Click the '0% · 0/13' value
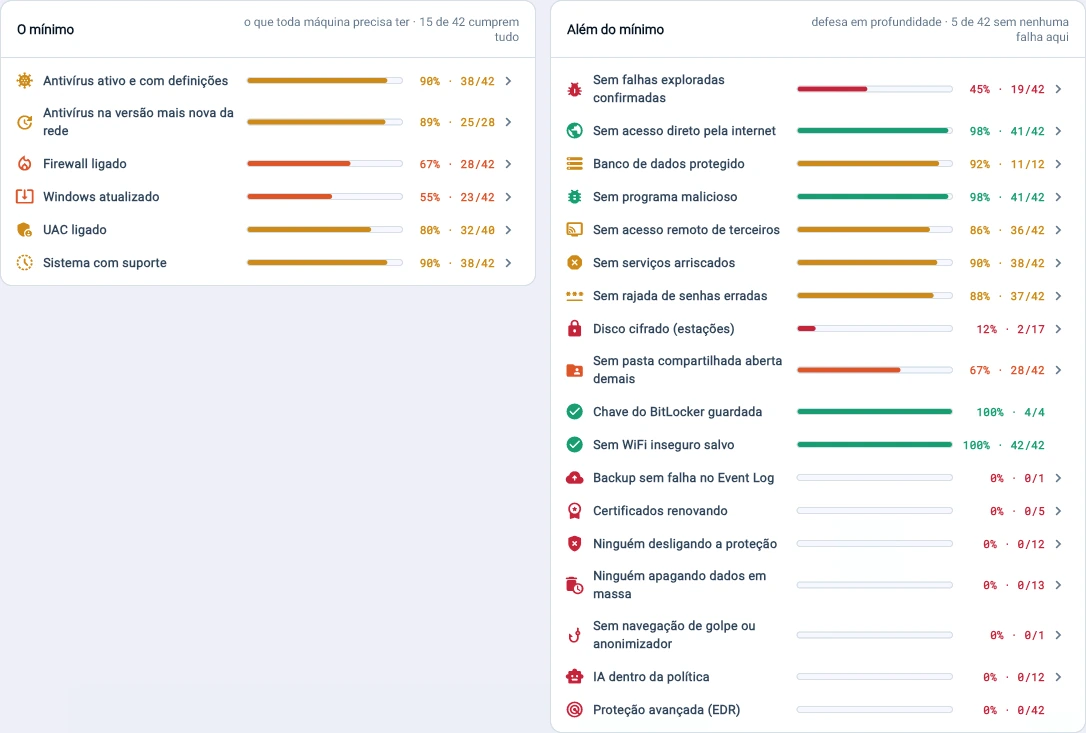 click(1014, 585)
